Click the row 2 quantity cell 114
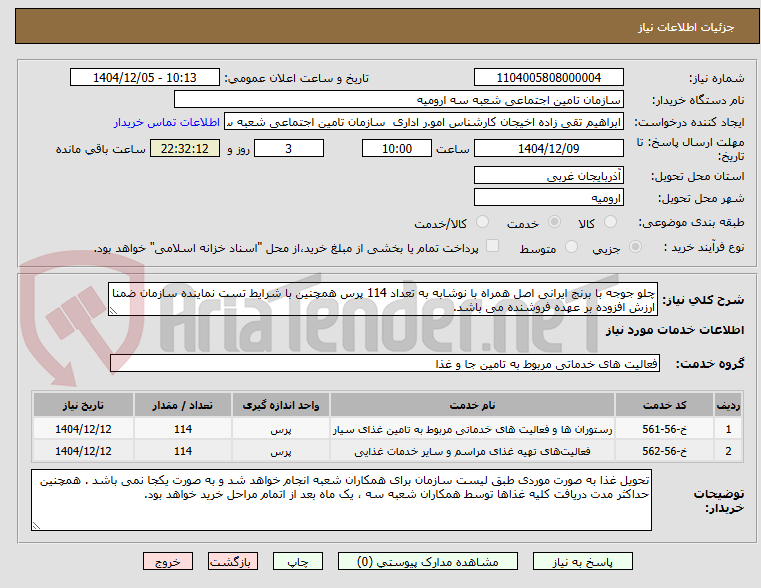 tap(182, 451)
